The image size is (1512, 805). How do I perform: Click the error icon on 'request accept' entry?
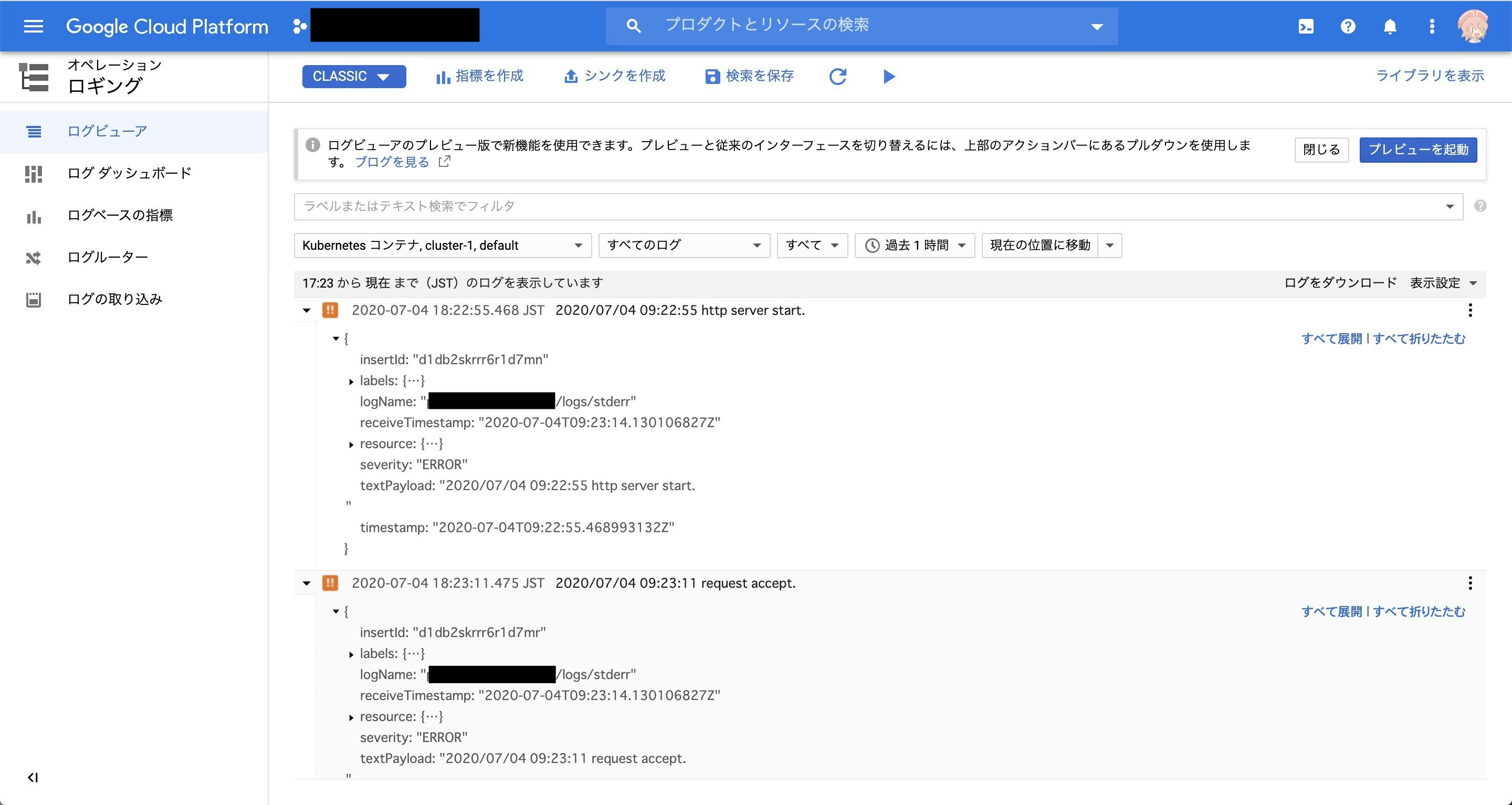click(330, 583)
